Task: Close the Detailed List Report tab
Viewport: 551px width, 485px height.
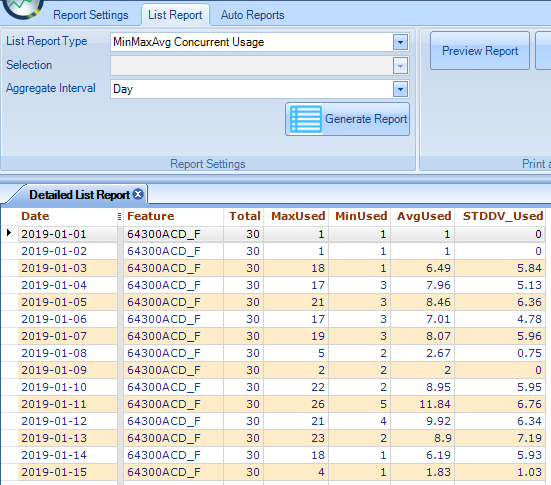Action: tap(139, 194)
